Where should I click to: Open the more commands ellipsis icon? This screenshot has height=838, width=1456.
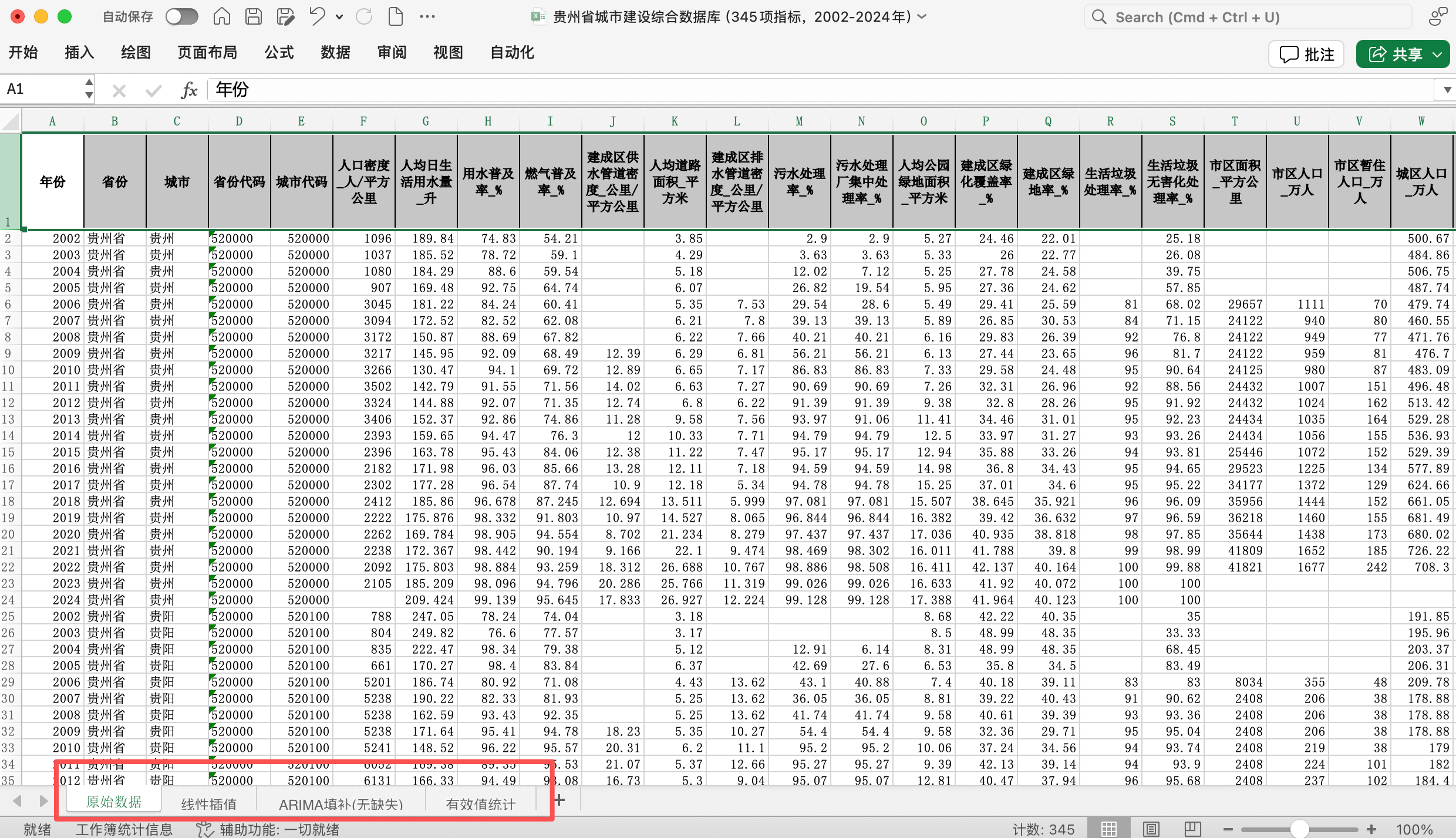pos(427,16)
